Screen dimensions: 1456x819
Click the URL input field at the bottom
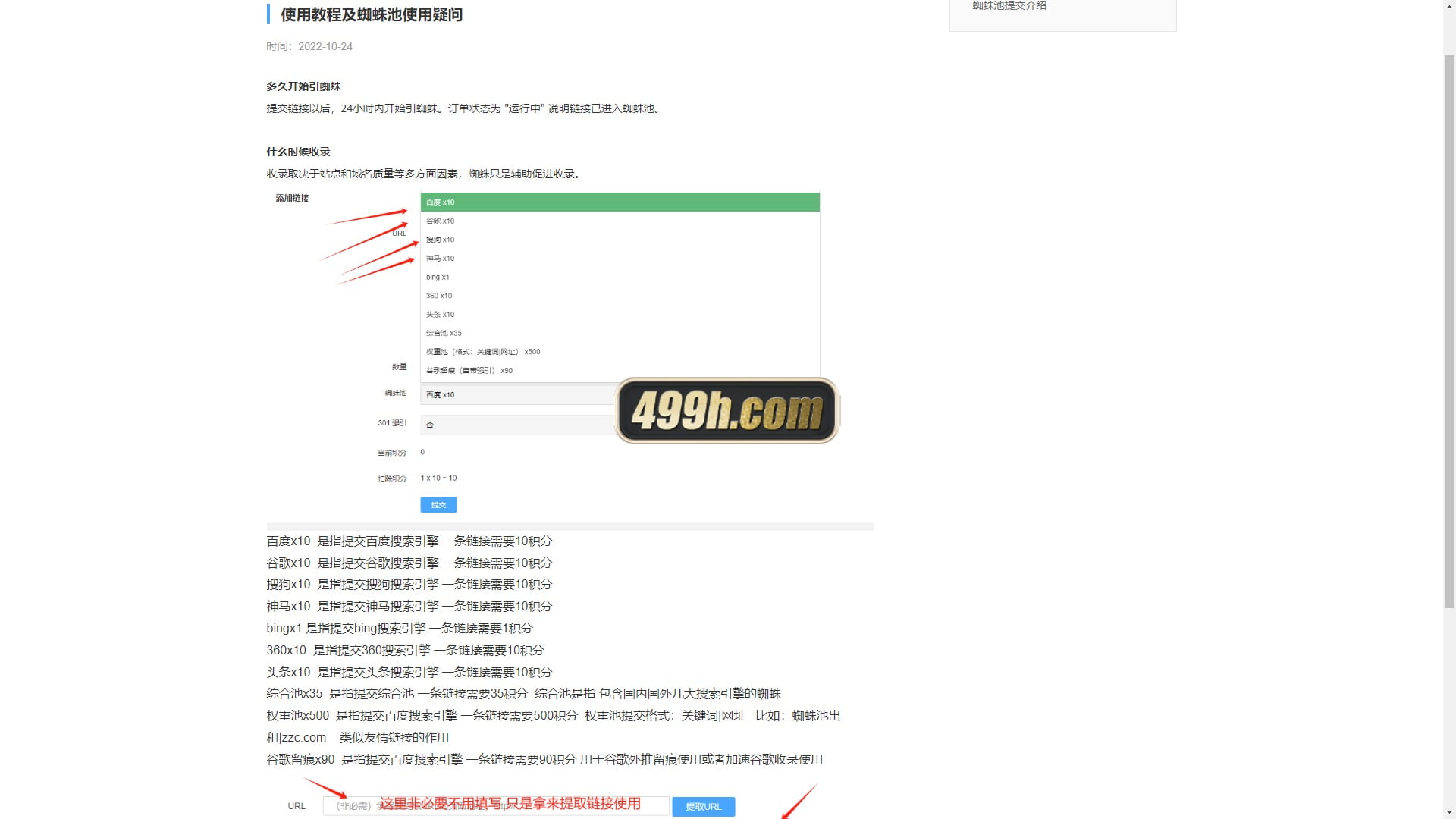(496, 806)
